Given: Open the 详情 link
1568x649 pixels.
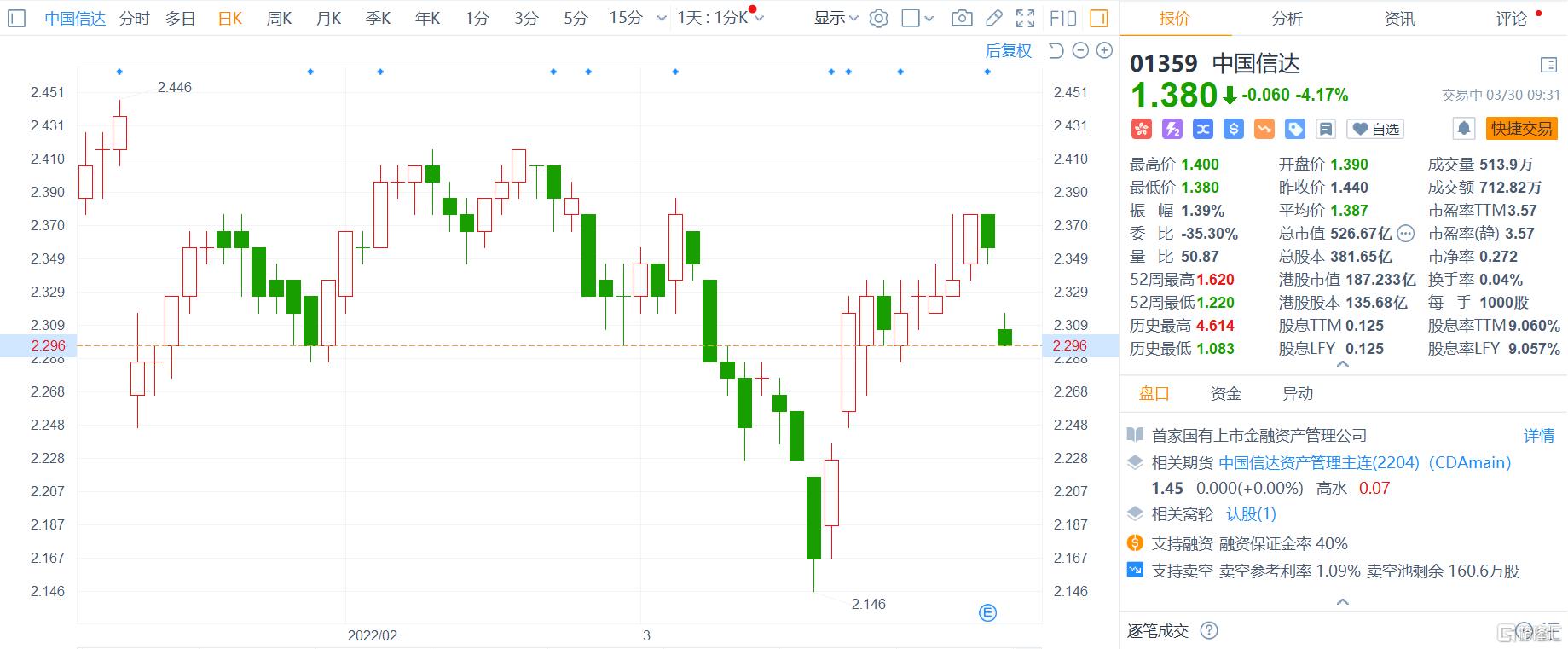Looking at the screenshot, I should pos(1538,436).
